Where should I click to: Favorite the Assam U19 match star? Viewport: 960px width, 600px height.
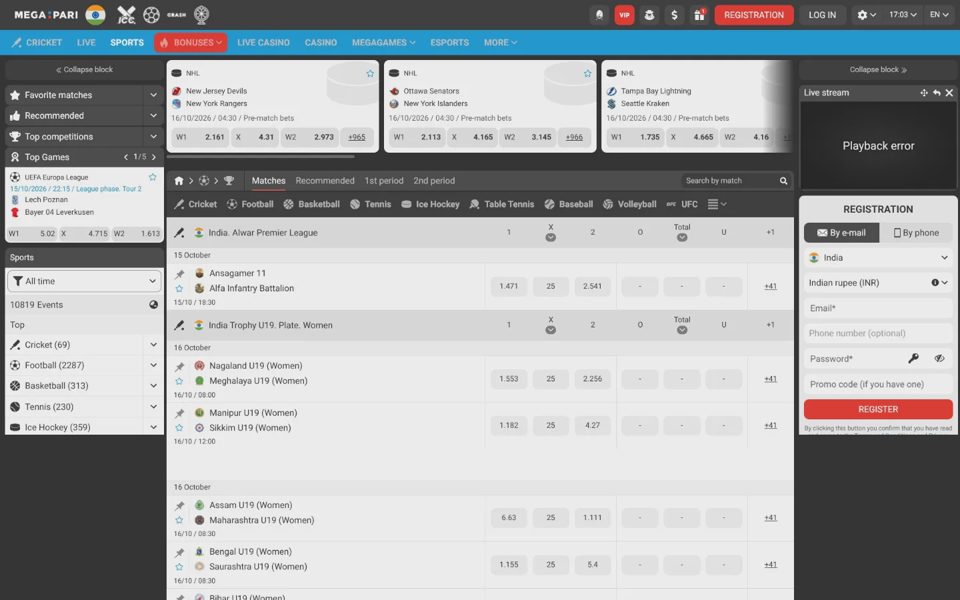coord(179,520)
